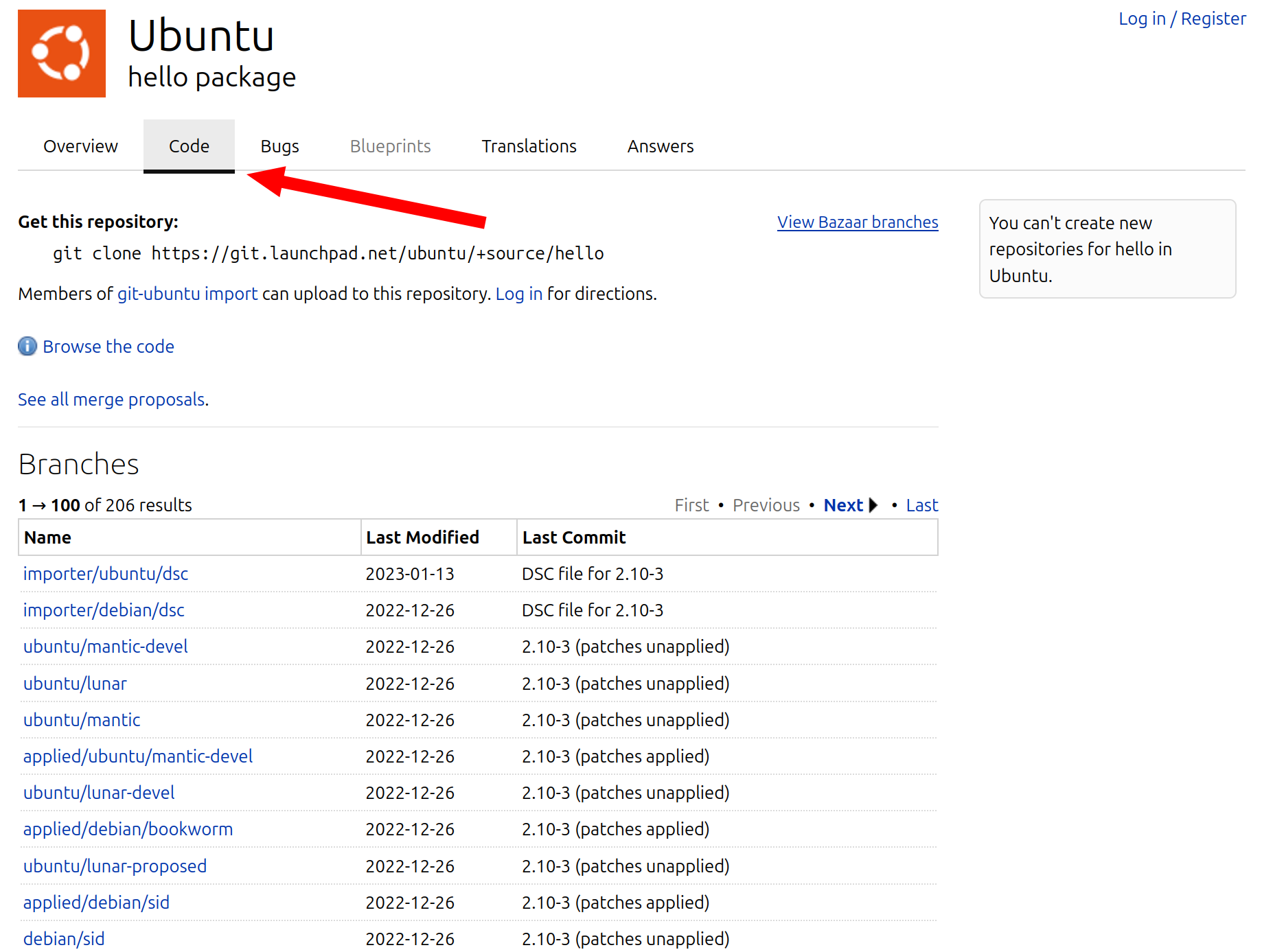Open branch ubuntu/lunar
Viewport: 1262px width, 952px height.
coord(75,684)
